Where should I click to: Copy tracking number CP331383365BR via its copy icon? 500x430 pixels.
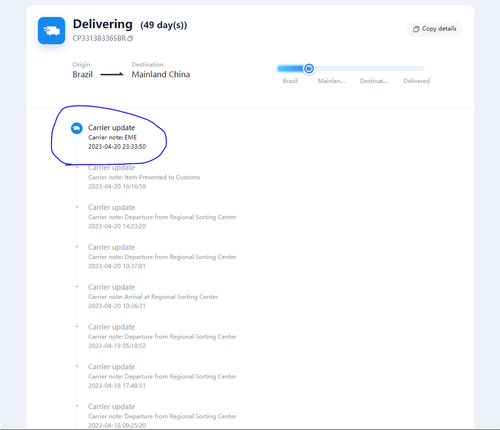130,39
